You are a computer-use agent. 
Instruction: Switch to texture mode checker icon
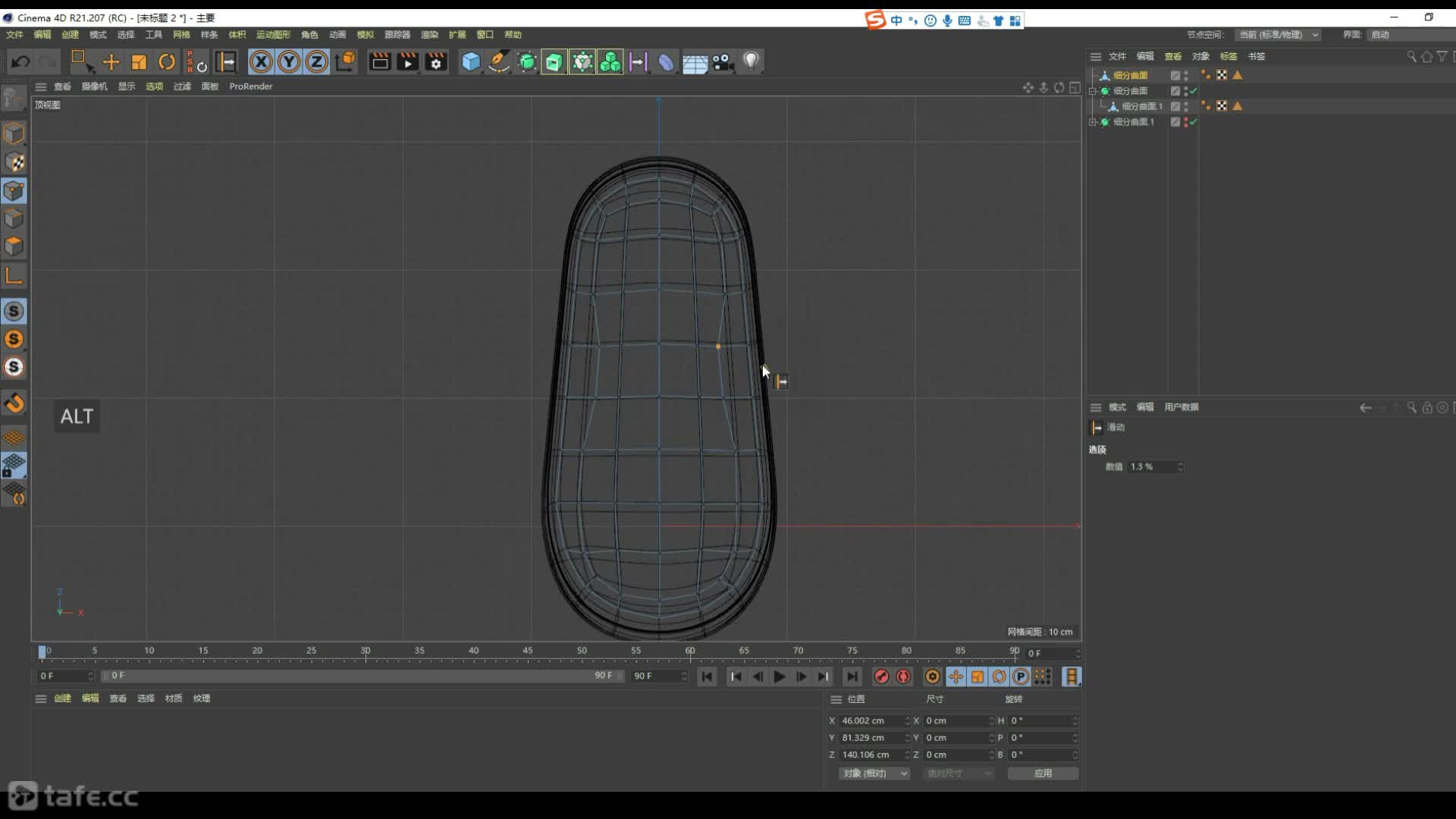pyautogui.click(x=14, y=162)
